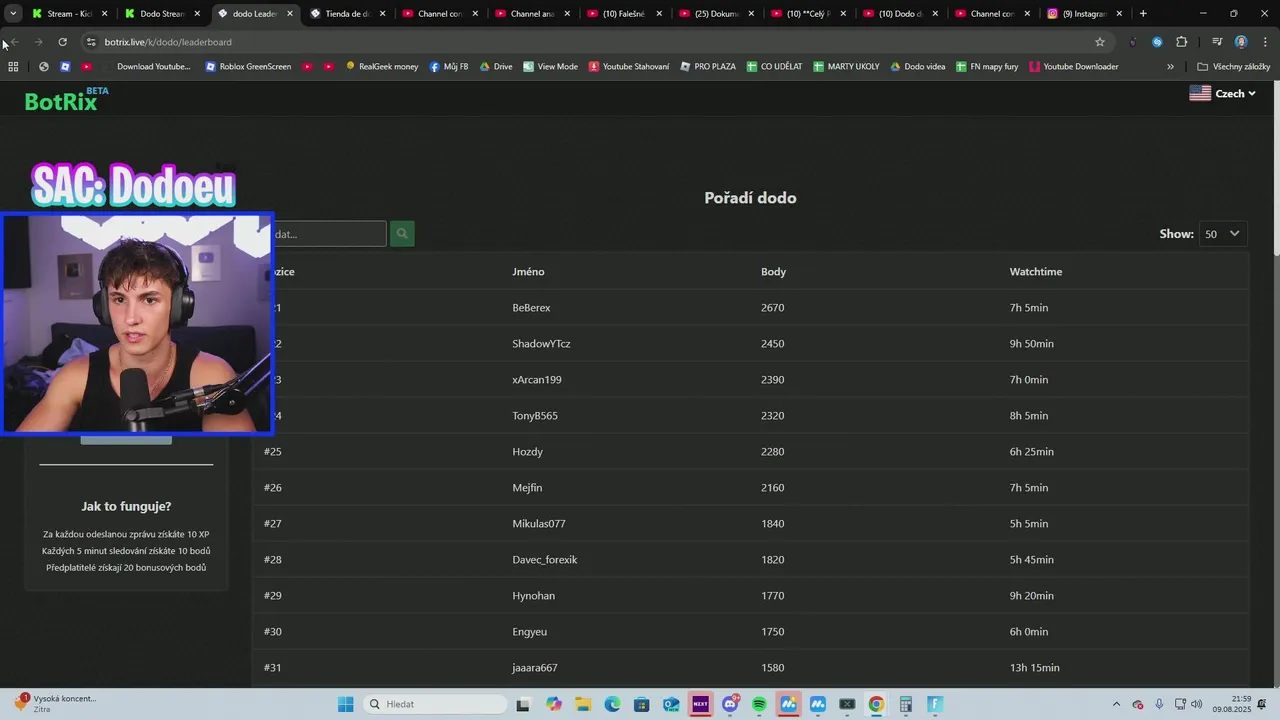Image resolution: width=1280 pixels, height=720 pixels.
Task: Switch to the (9) Instagram tab
Action: click(x=1085, y=14)
